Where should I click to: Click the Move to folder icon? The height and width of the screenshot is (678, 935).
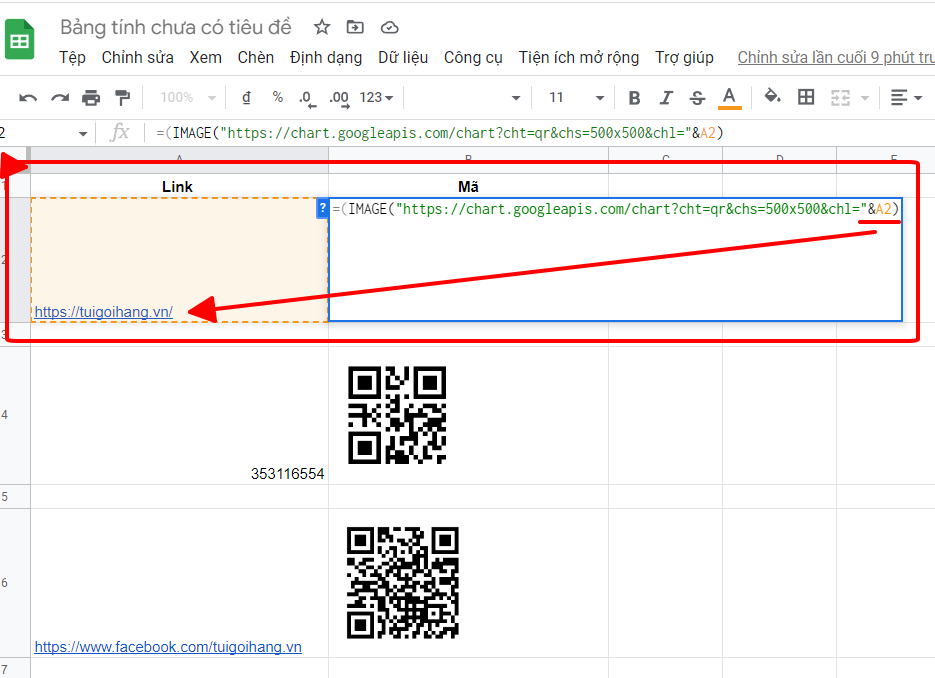[355, 27]
